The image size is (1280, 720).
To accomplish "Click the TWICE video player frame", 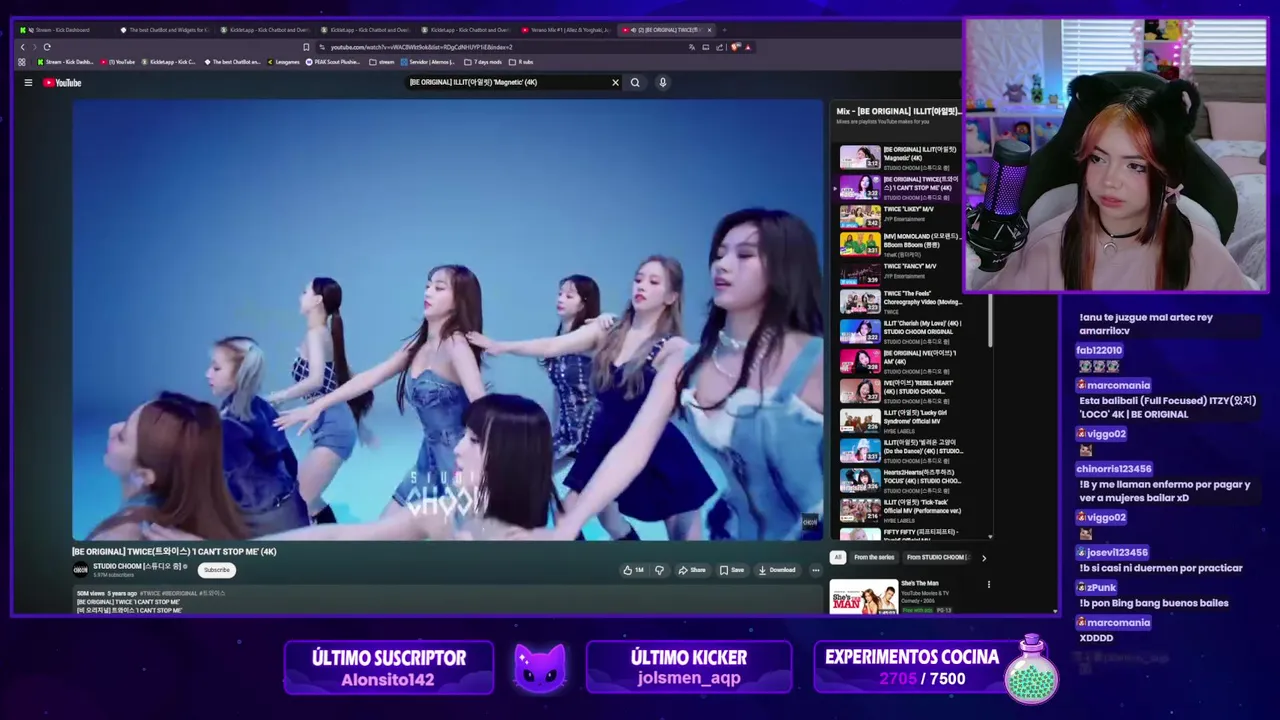I will (447, 320).
